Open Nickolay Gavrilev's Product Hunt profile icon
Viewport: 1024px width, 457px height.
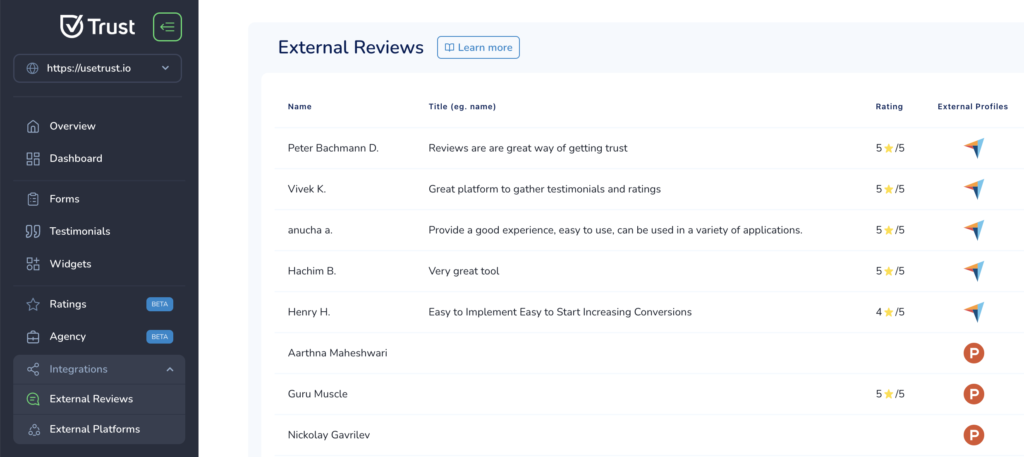tap(974, 435)
